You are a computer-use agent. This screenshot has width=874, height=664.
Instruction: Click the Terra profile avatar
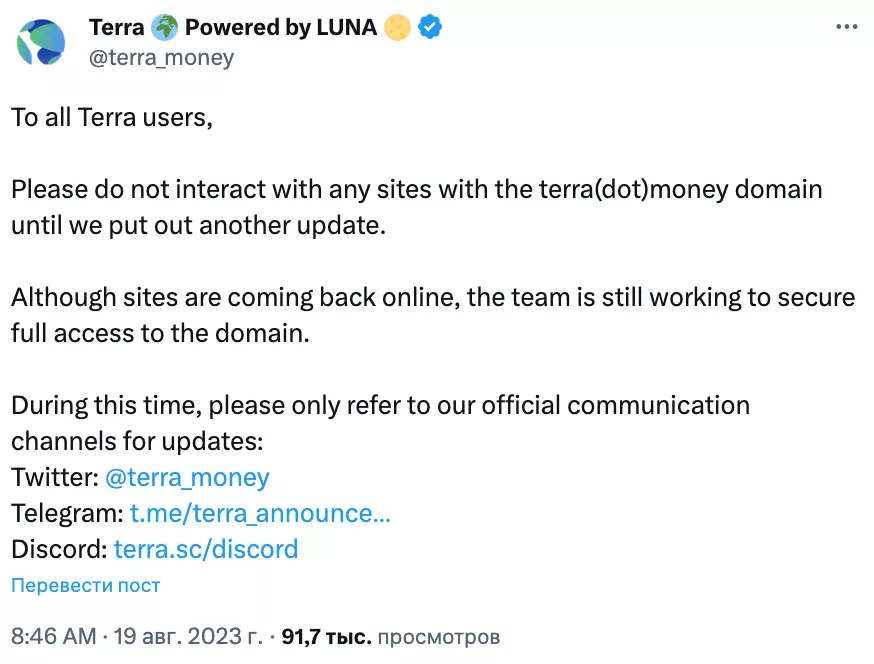tap(41, 42)
